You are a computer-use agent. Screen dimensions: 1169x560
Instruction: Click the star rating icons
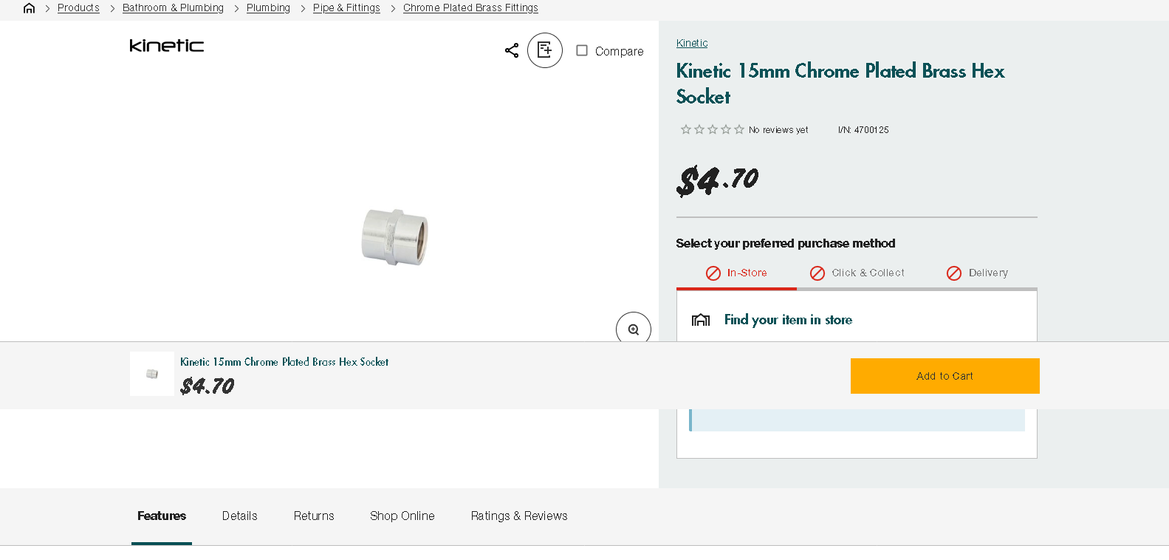pos(712,130)
